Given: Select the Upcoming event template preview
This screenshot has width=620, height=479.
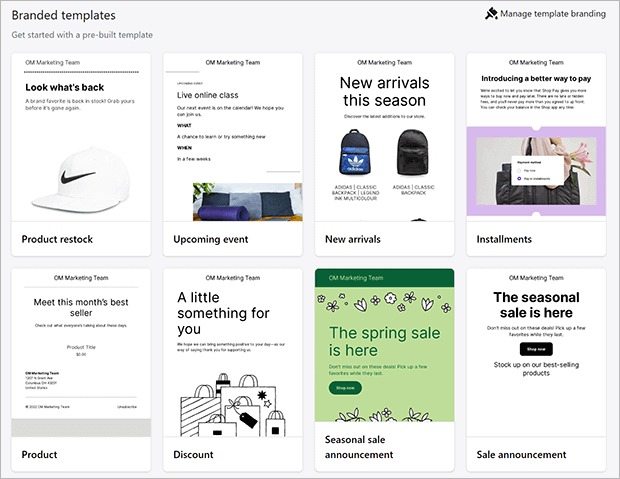Looking at the screenshot, I should tap(233, 137).
